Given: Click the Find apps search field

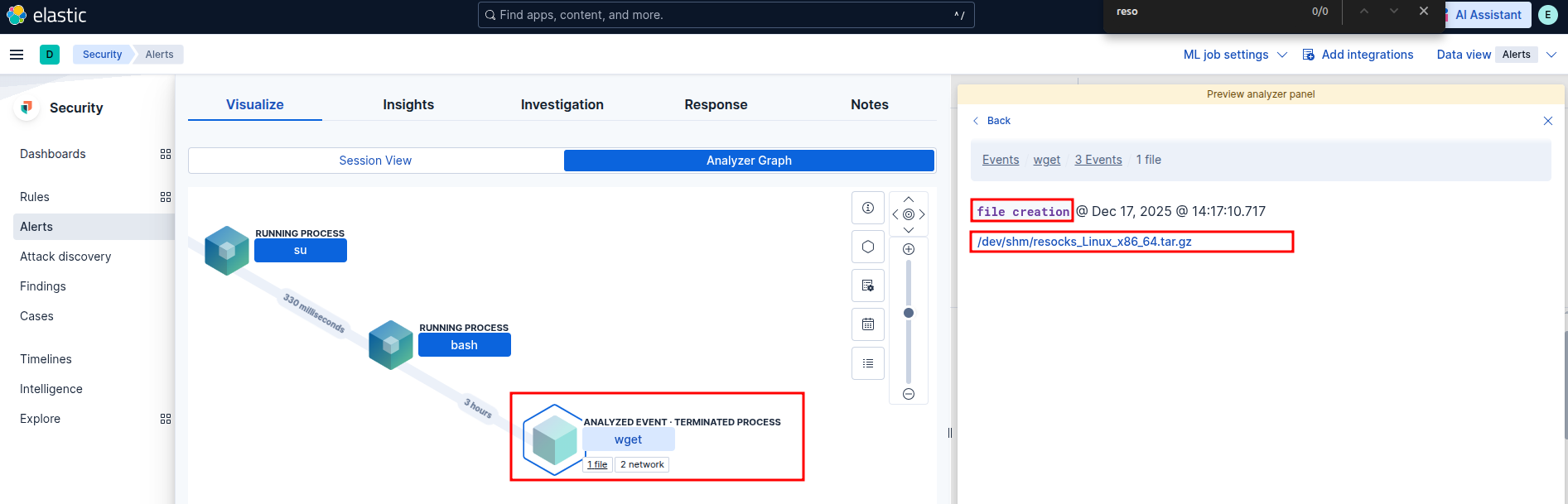Looking at the screenshot, I should tap(726, 15).
